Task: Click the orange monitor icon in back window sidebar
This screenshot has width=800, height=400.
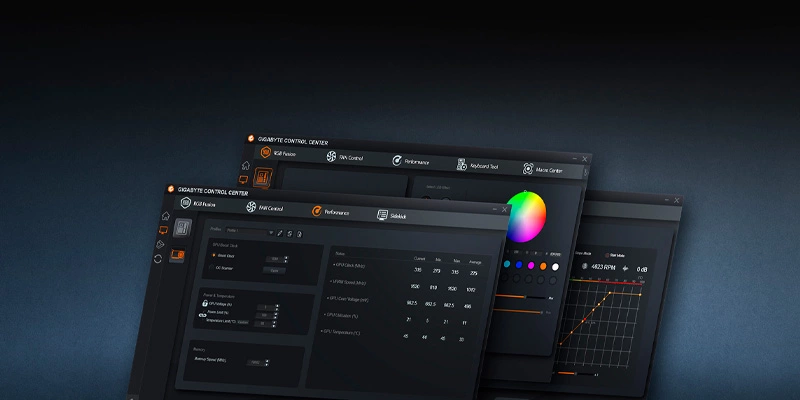Action: pos(243,180)
